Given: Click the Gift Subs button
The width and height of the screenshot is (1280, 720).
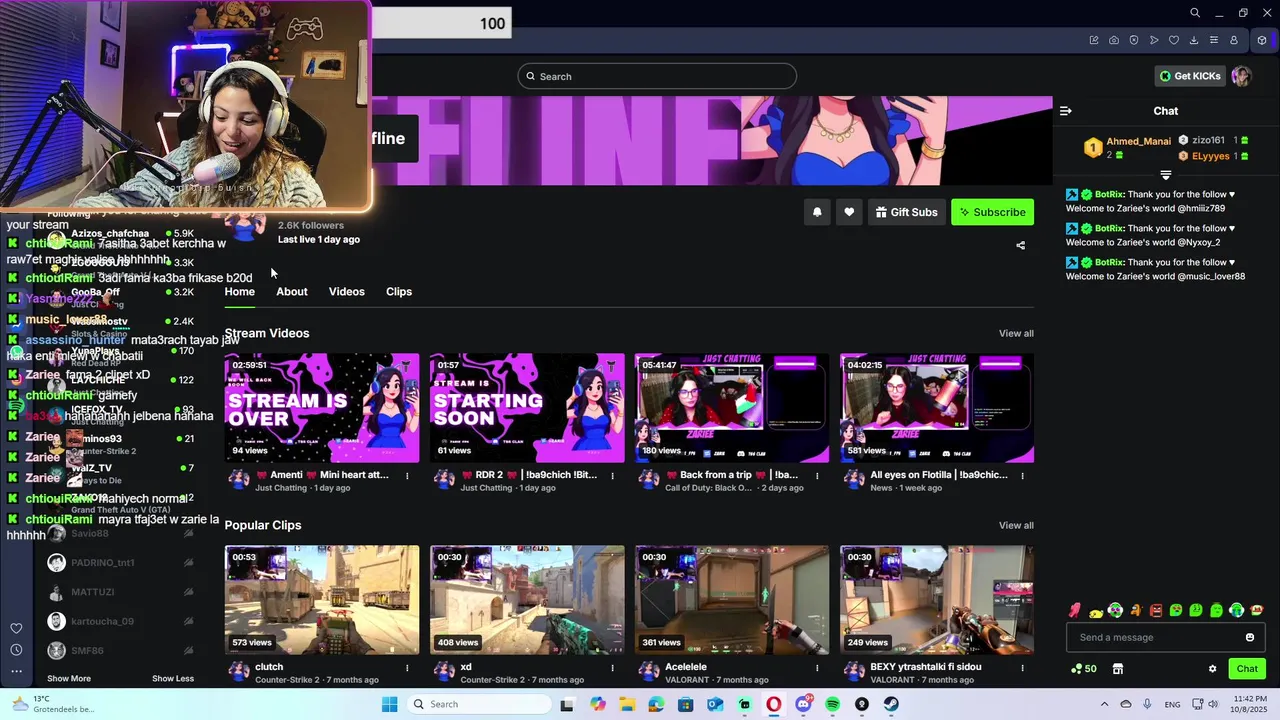Looking at the screenshot, I should pos(906,212).
